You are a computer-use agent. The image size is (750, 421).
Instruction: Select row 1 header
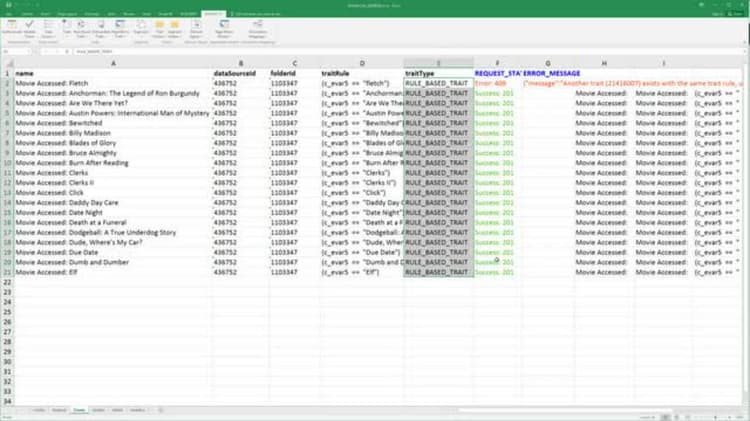[7, 73]
